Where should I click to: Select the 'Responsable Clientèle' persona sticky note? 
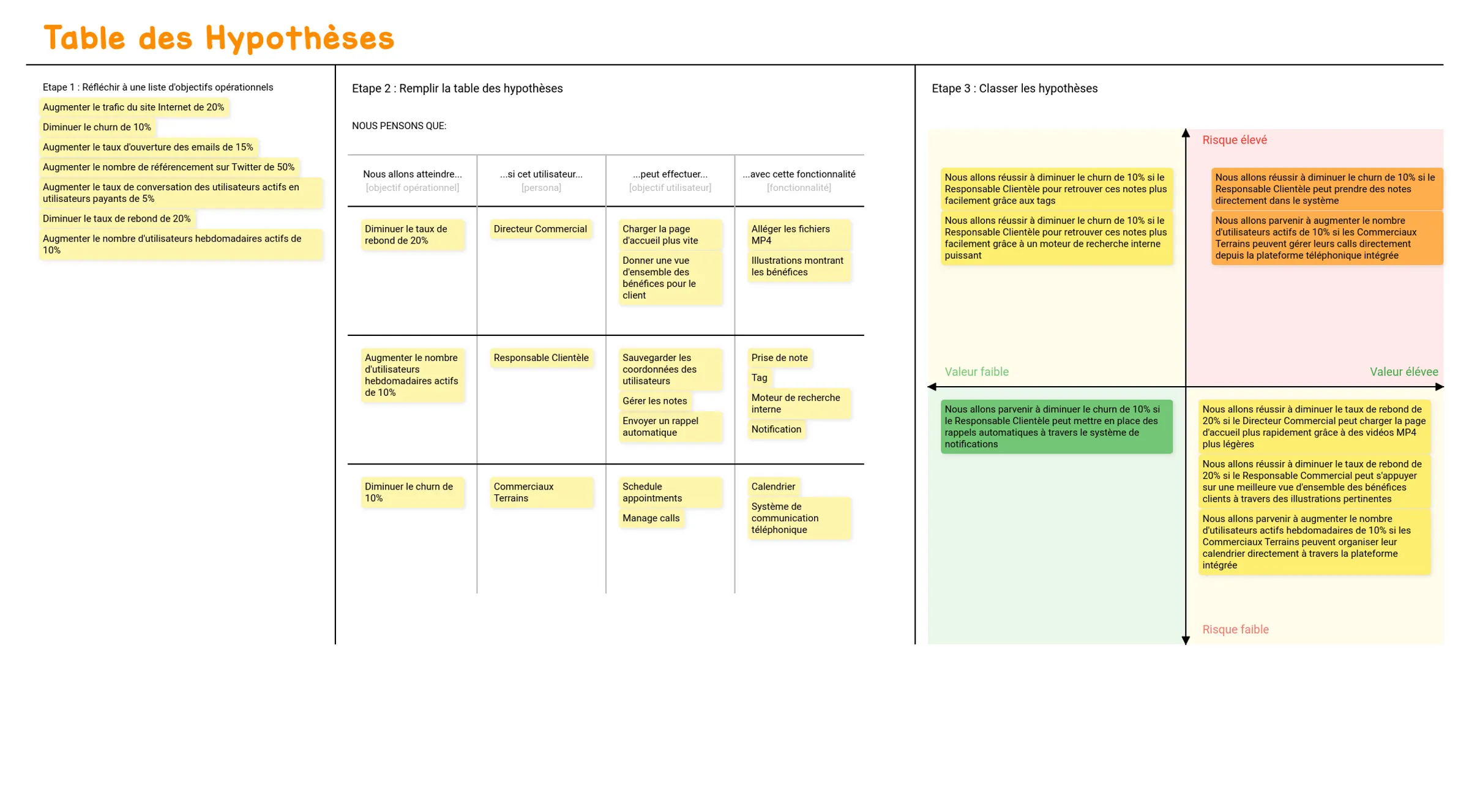point(540,357)
